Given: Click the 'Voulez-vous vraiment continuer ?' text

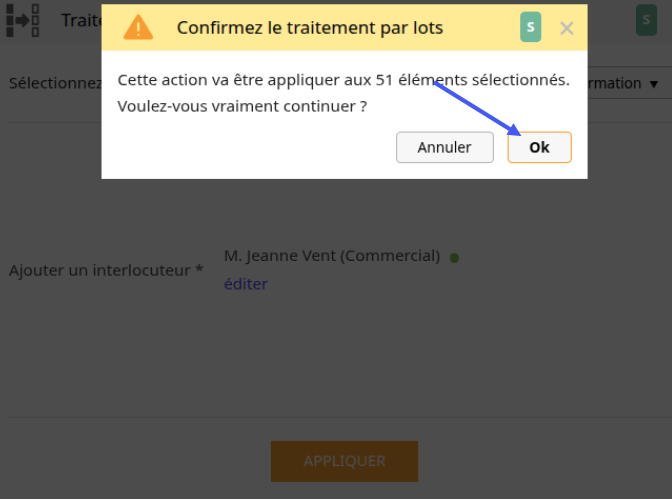Looking at the screenshot, I should (242, 106).
